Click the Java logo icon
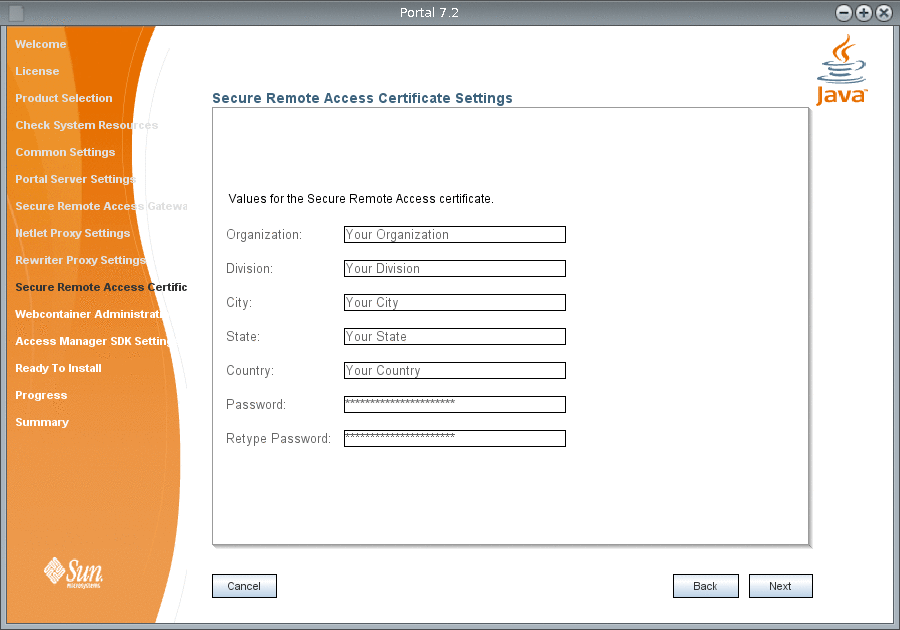The width and height of the screenshot is (900, 630). coord(841,69)
